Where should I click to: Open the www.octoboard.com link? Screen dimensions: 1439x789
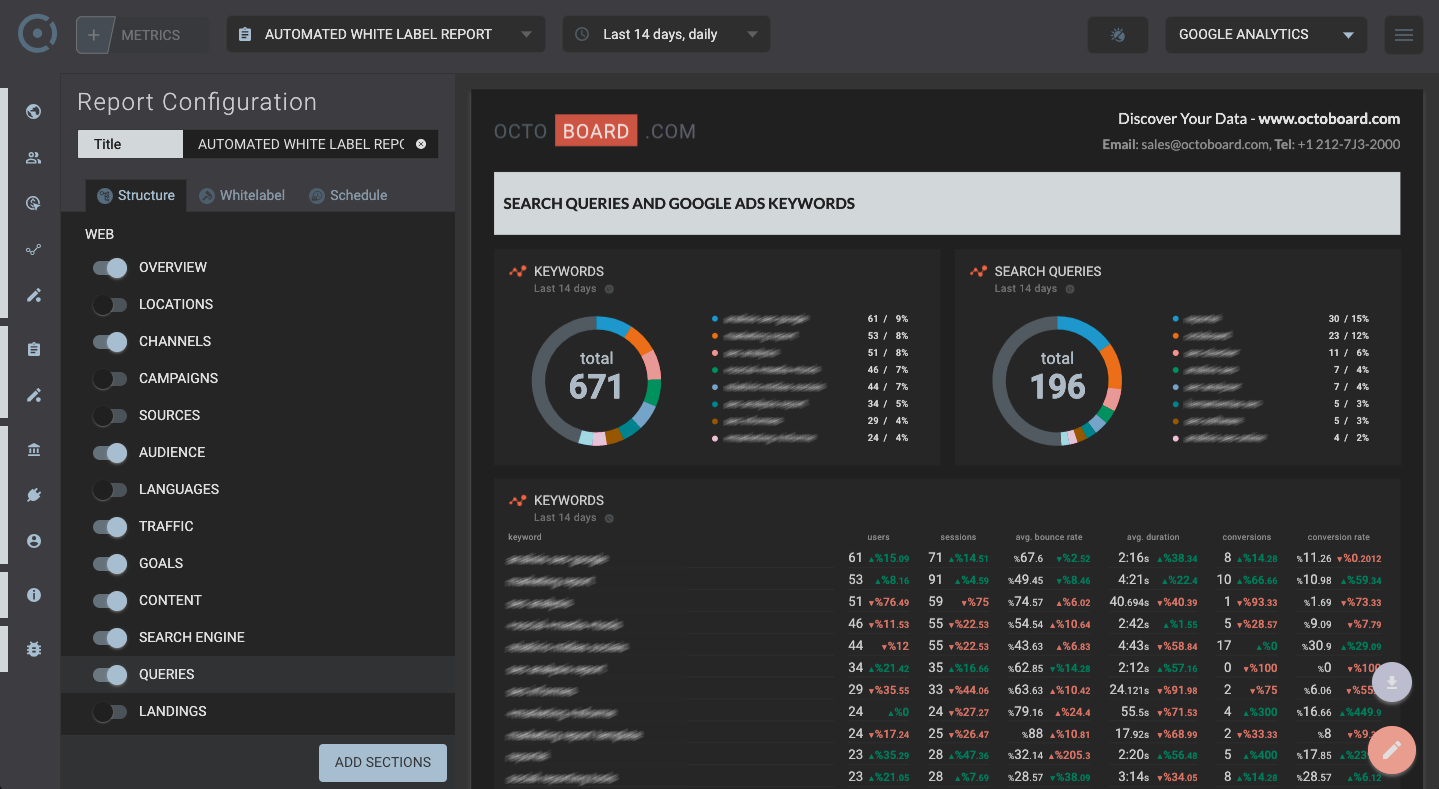pos(1329,119)
